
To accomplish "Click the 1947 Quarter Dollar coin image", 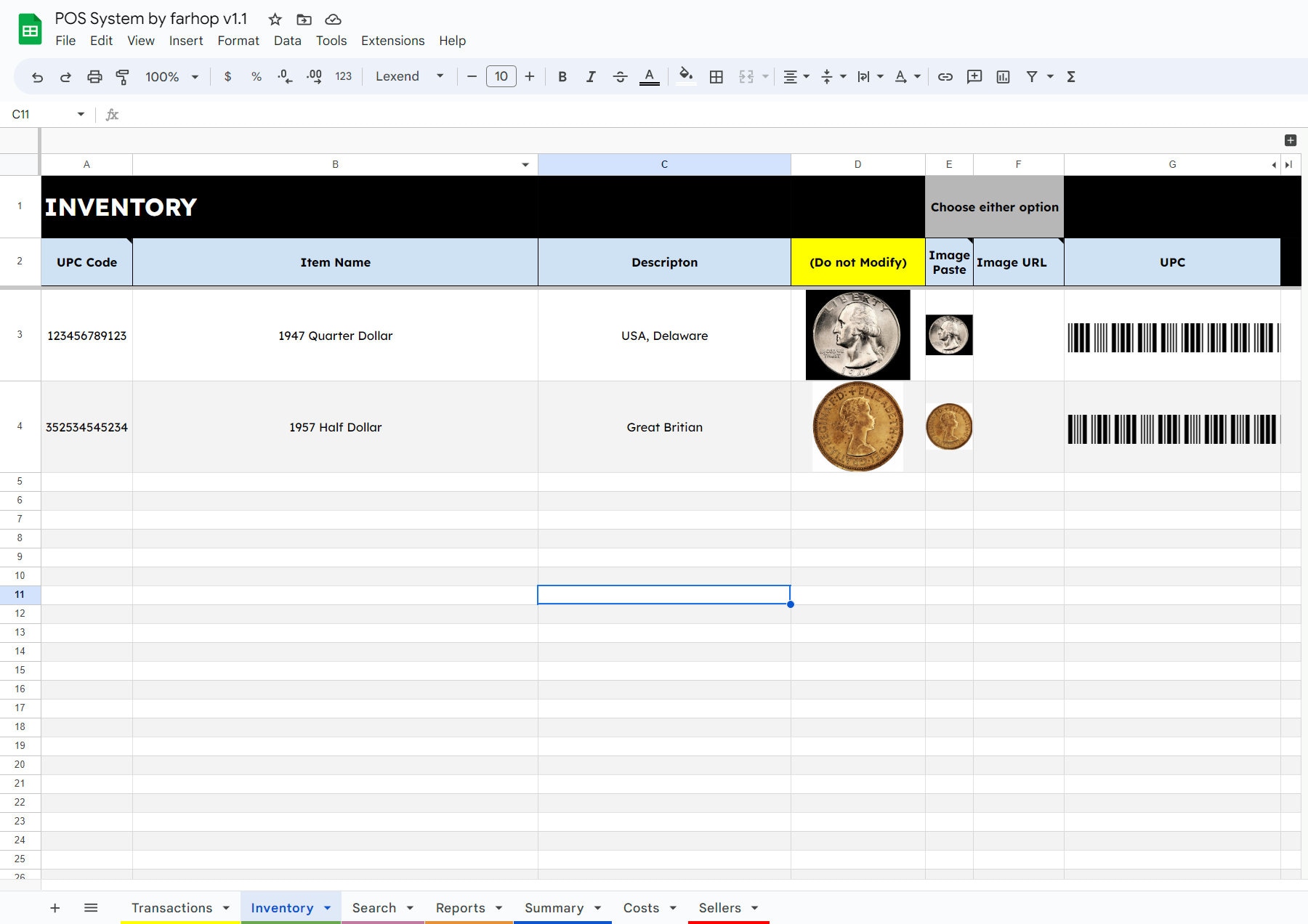I will tap(857, 335).
